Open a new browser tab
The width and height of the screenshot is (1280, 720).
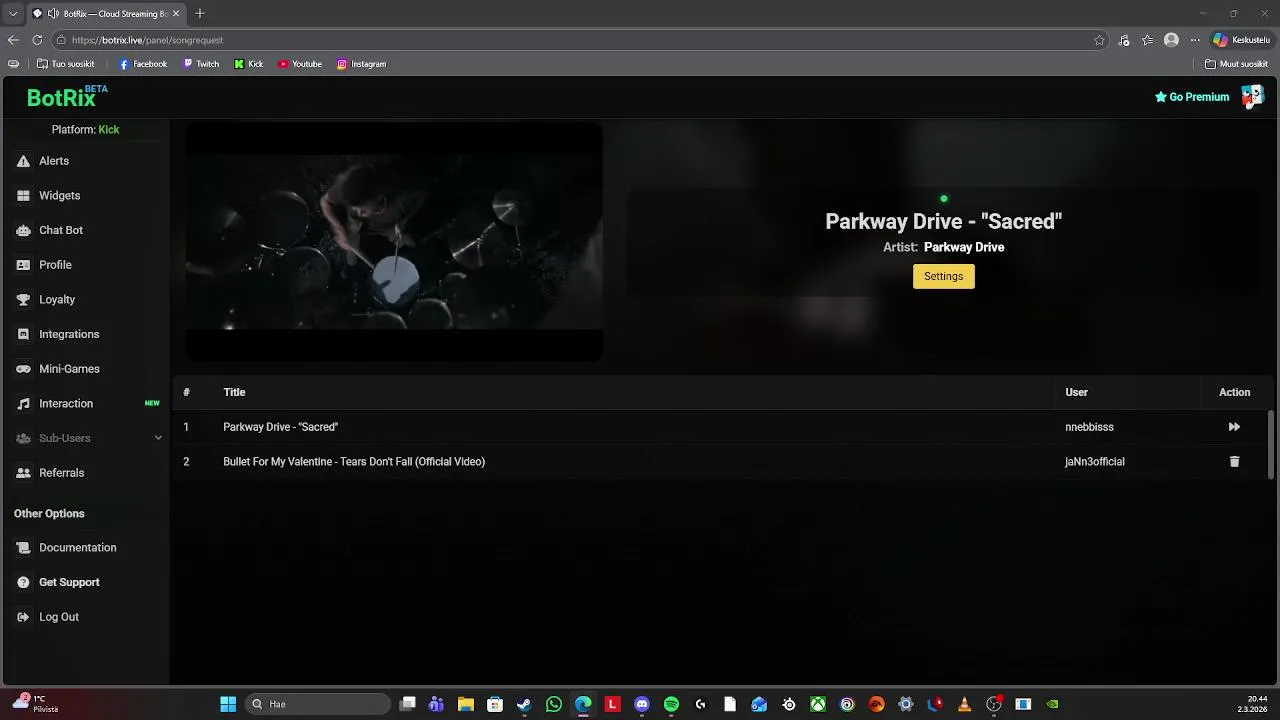pyautogui.click(x=200, y=14)
